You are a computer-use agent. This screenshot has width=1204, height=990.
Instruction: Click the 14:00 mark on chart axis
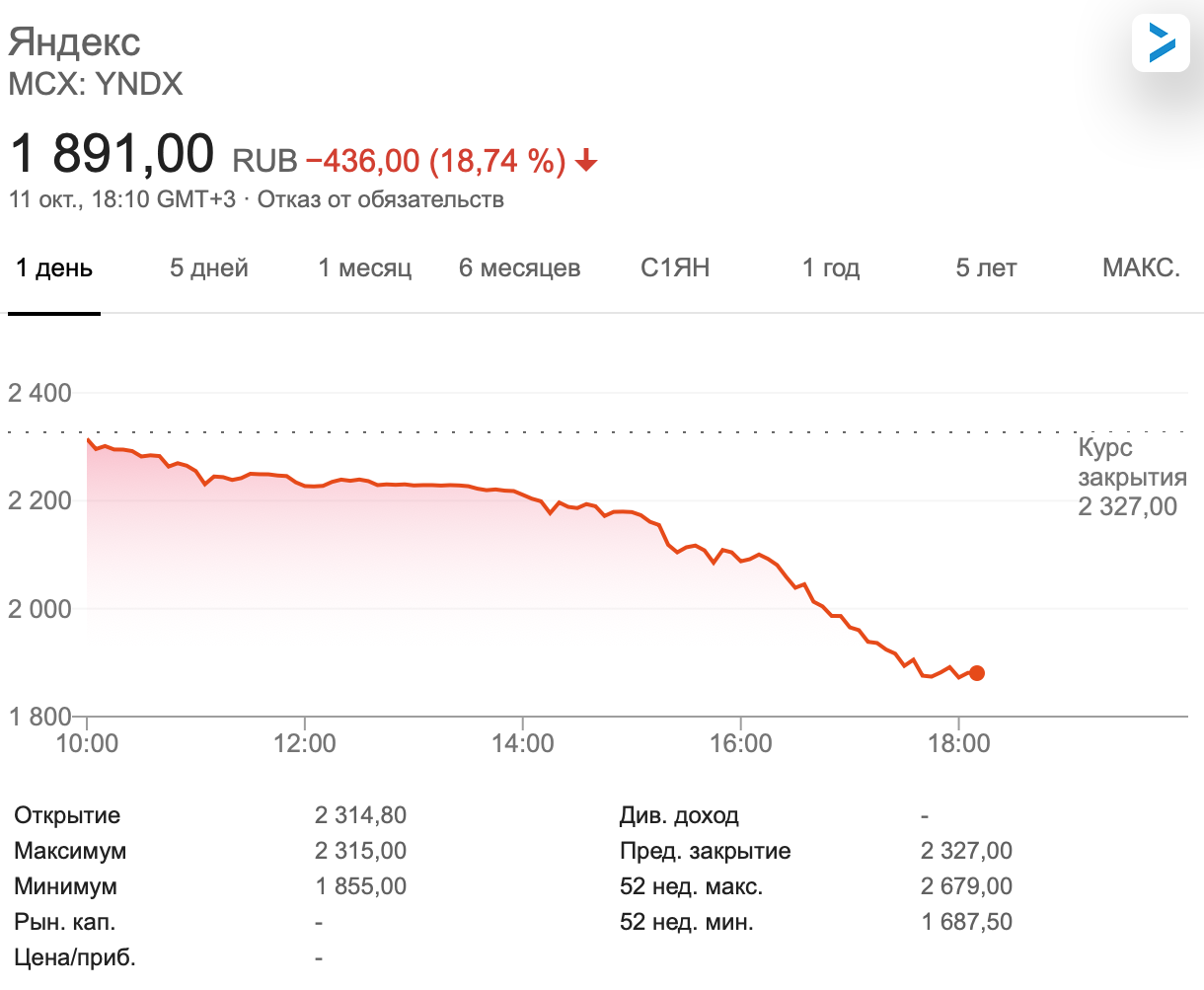(523, 743)
